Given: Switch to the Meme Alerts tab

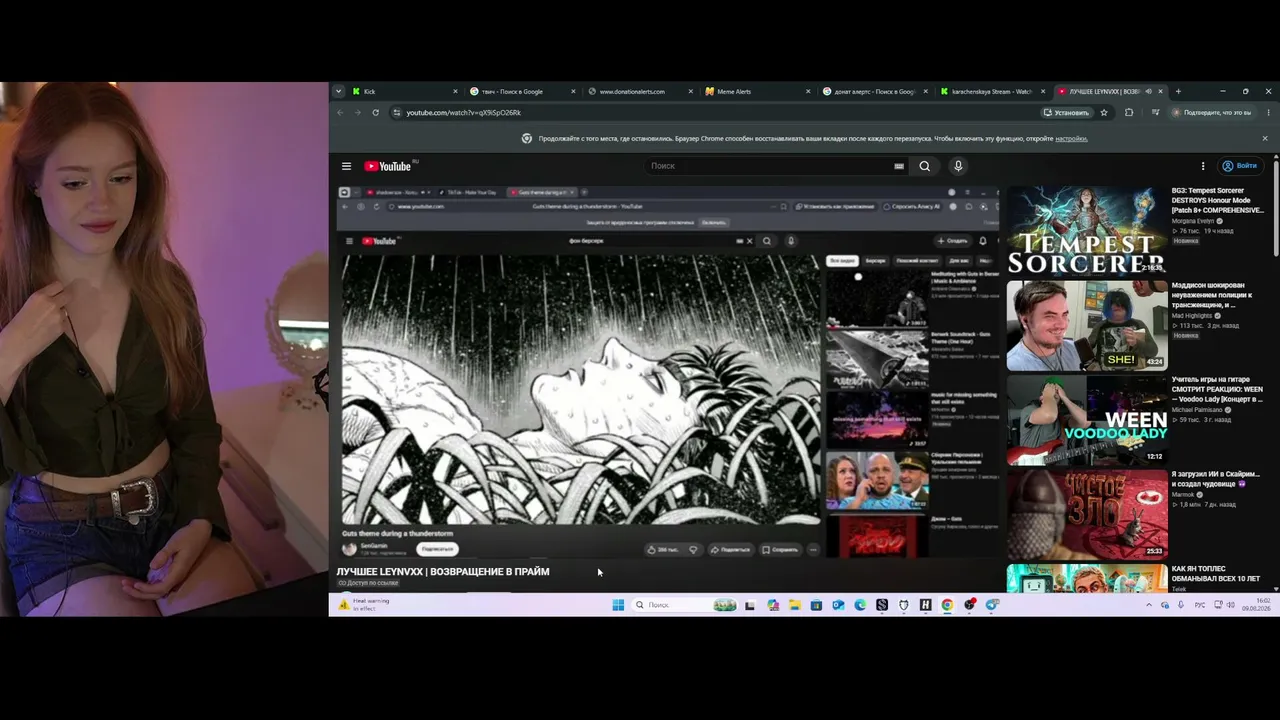Looking at the screenshot, I should 758,91.
